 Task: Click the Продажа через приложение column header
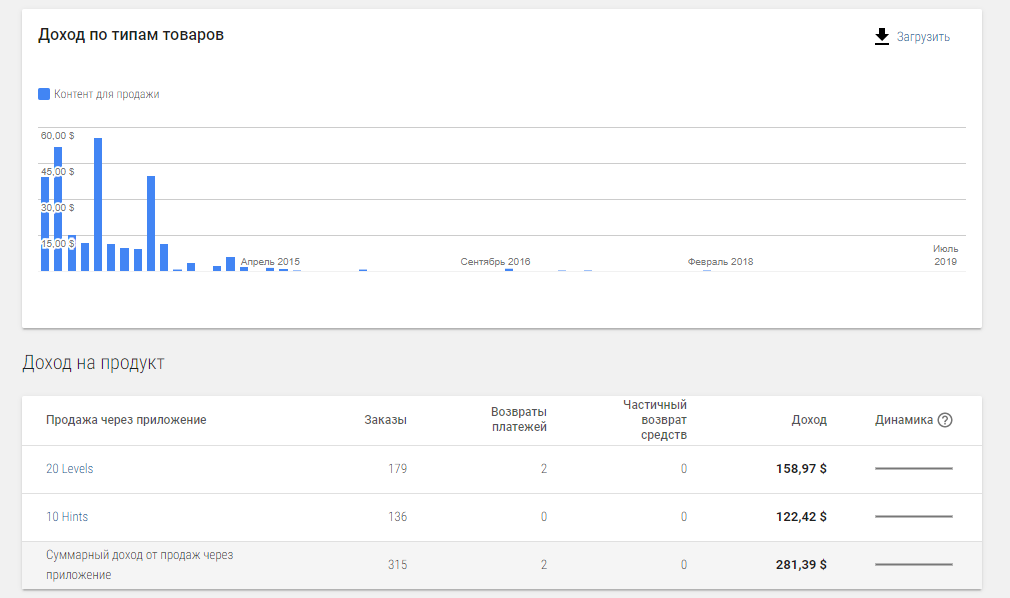pos(126,420)
